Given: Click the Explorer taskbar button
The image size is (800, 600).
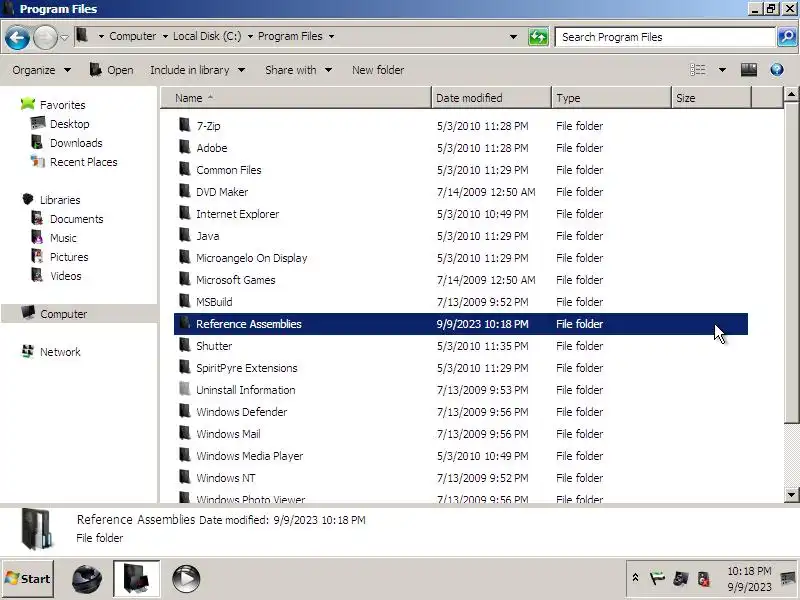Looking at the screenshot, I should point(136,579).
